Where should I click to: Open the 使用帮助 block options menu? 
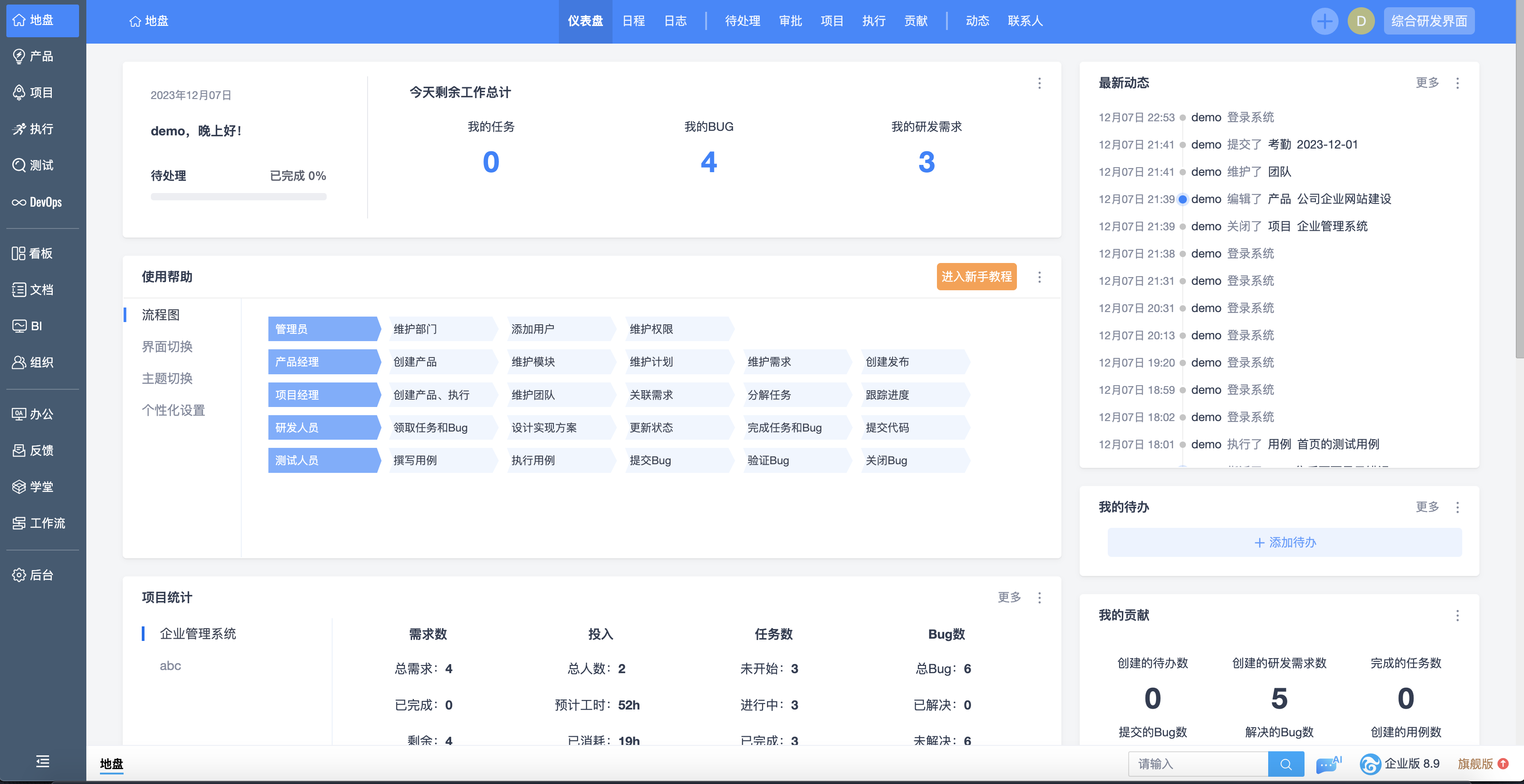tap(1040, 277)
